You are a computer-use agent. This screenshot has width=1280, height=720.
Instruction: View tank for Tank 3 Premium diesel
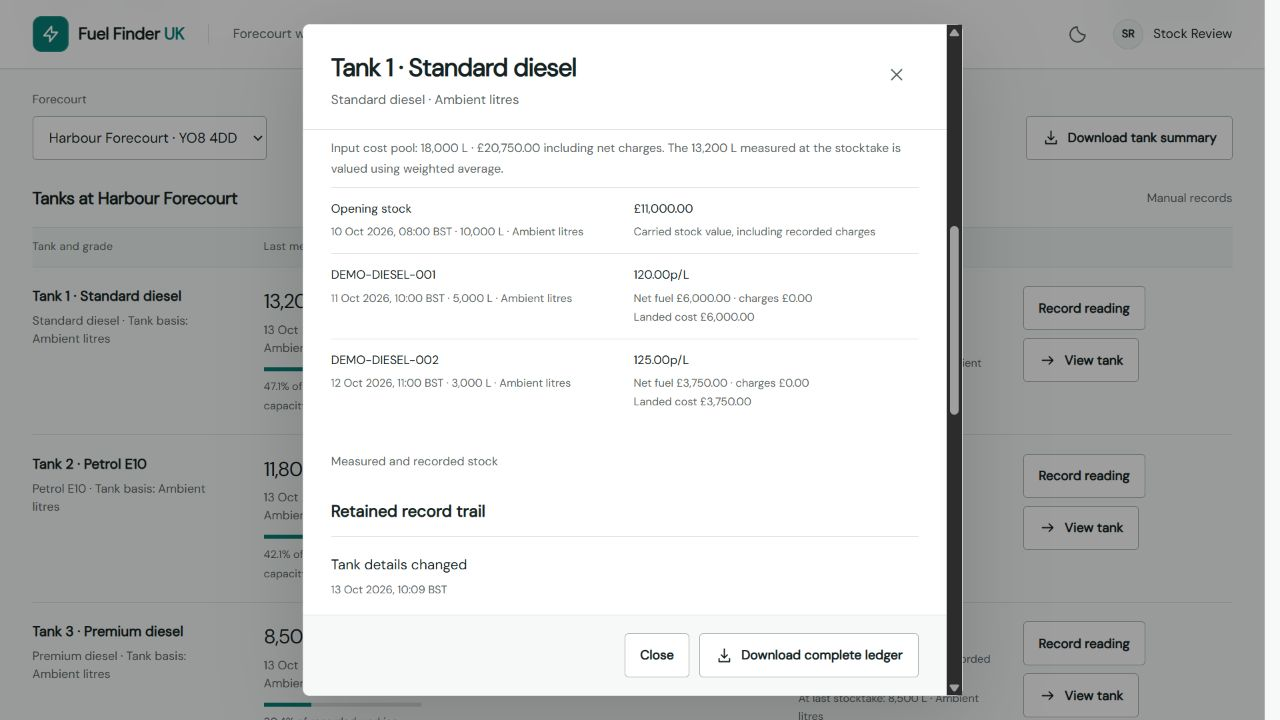point(1081,696)
